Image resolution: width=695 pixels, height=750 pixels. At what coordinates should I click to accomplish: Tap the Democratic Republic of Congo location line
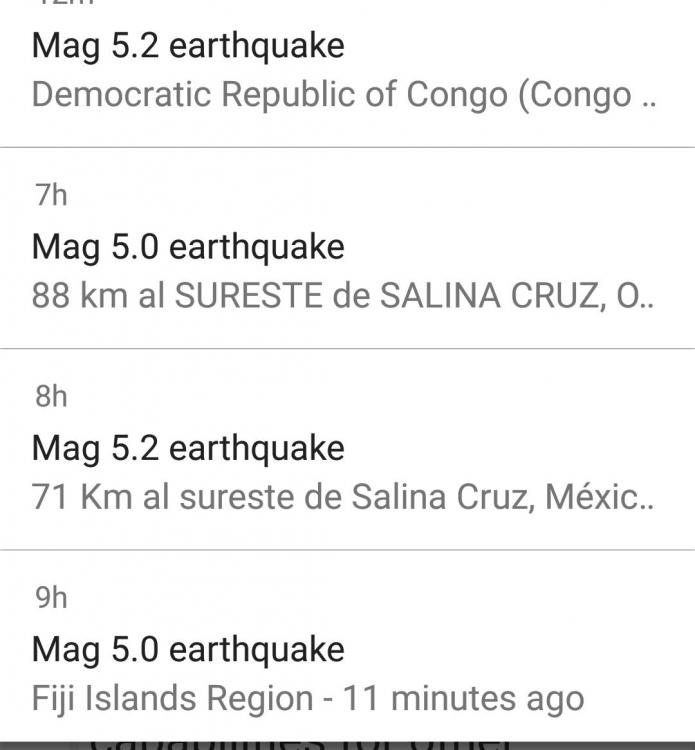[330, 95]
